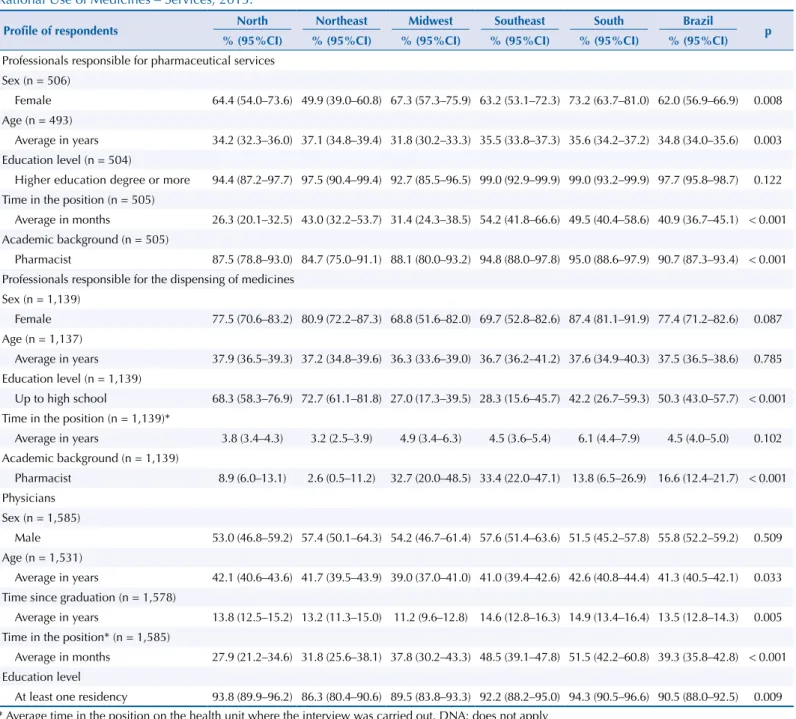
Task: Click the p value 0.033
Action: [x=768, y=577]
